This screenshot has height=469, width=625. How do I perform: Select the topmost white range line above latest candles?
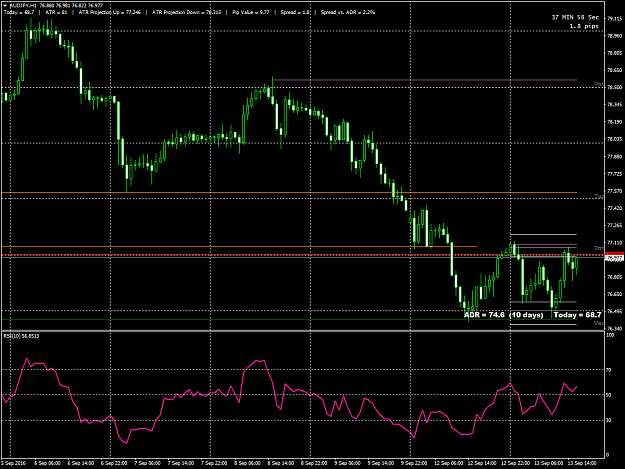click(x=543, y=234)
